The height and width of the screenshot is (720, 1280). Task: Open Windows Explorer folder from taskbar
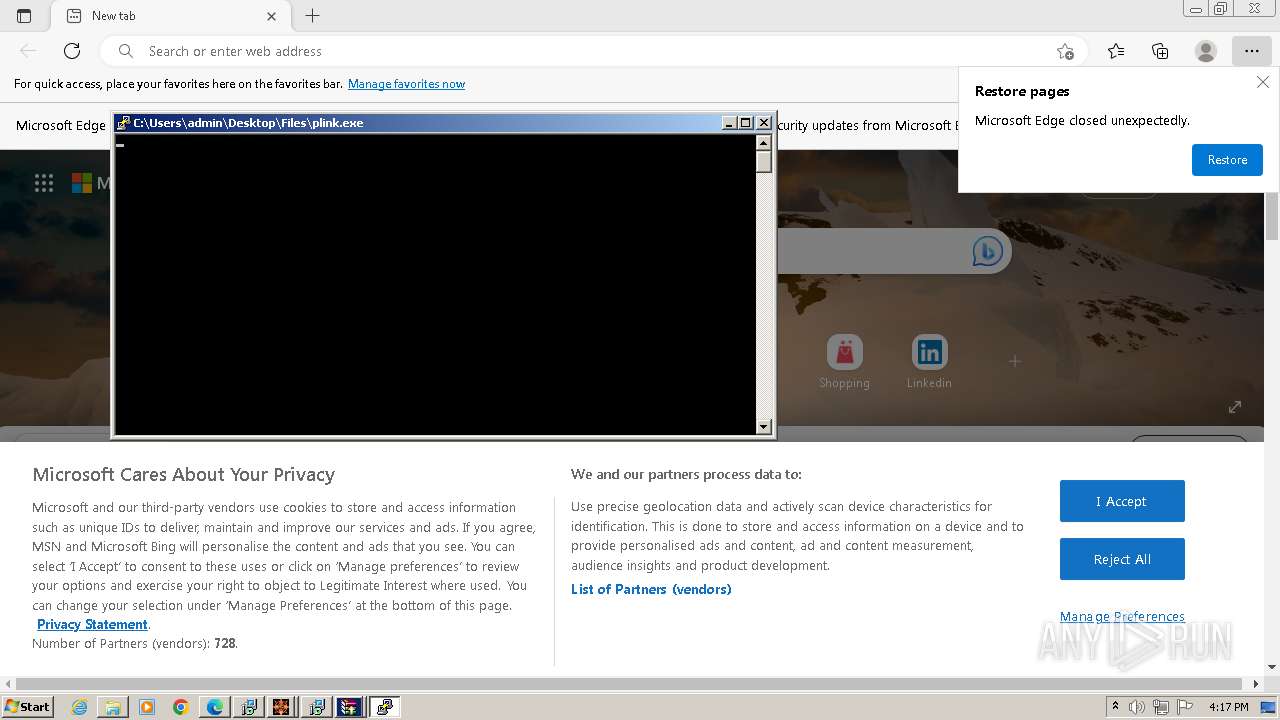click(113, 707)
